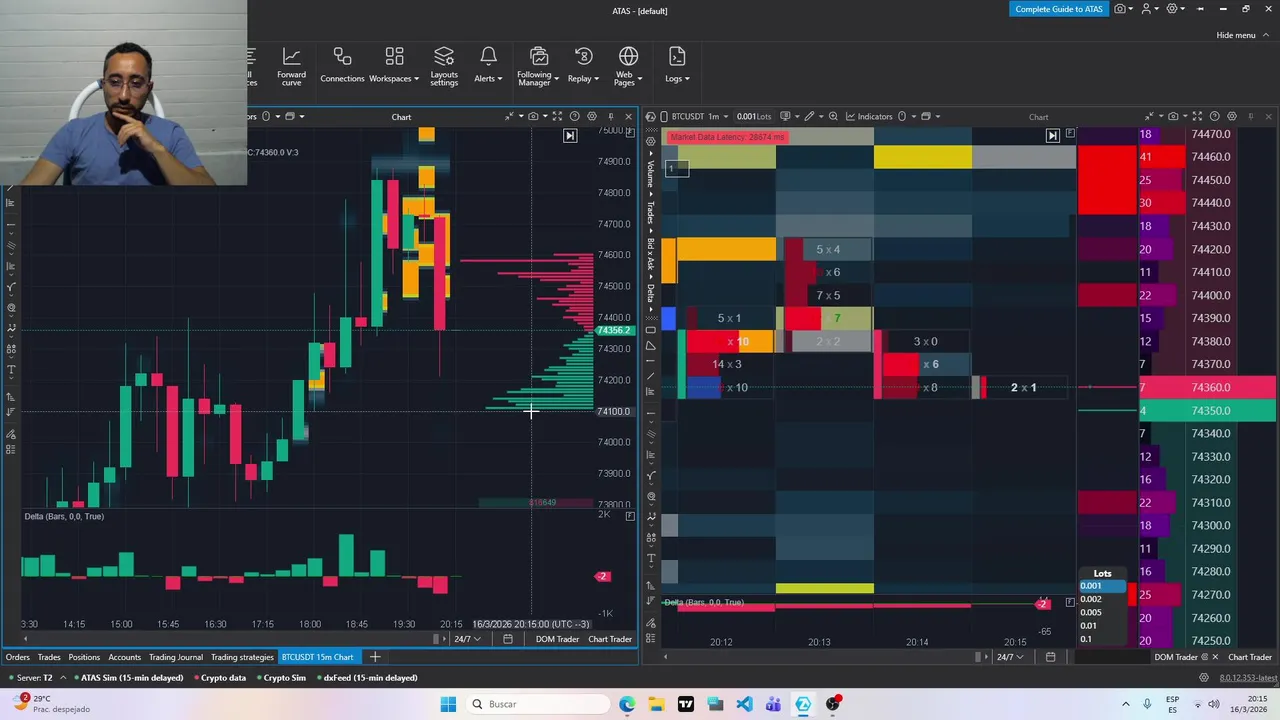Click the zoom magnifier in right chart toolbar
The image size is (1280, 720).
click(833, 117)
